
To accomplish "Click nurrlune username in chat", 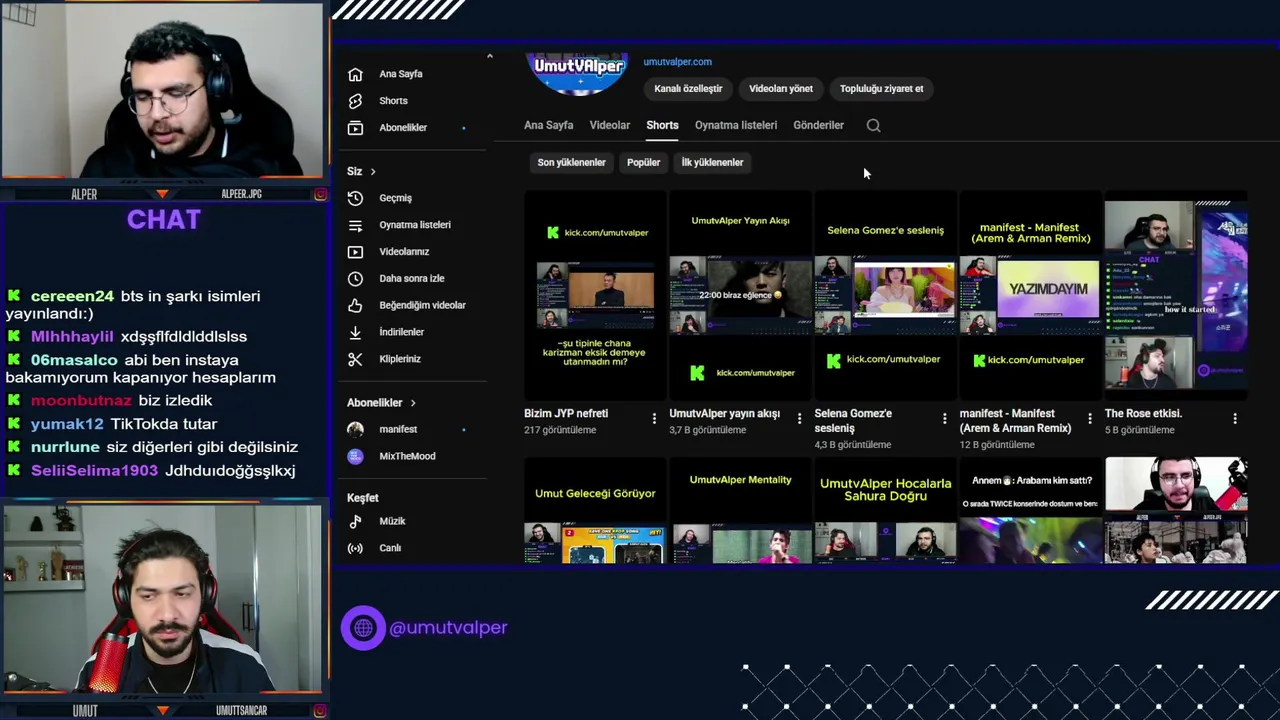I will point(65,447).
